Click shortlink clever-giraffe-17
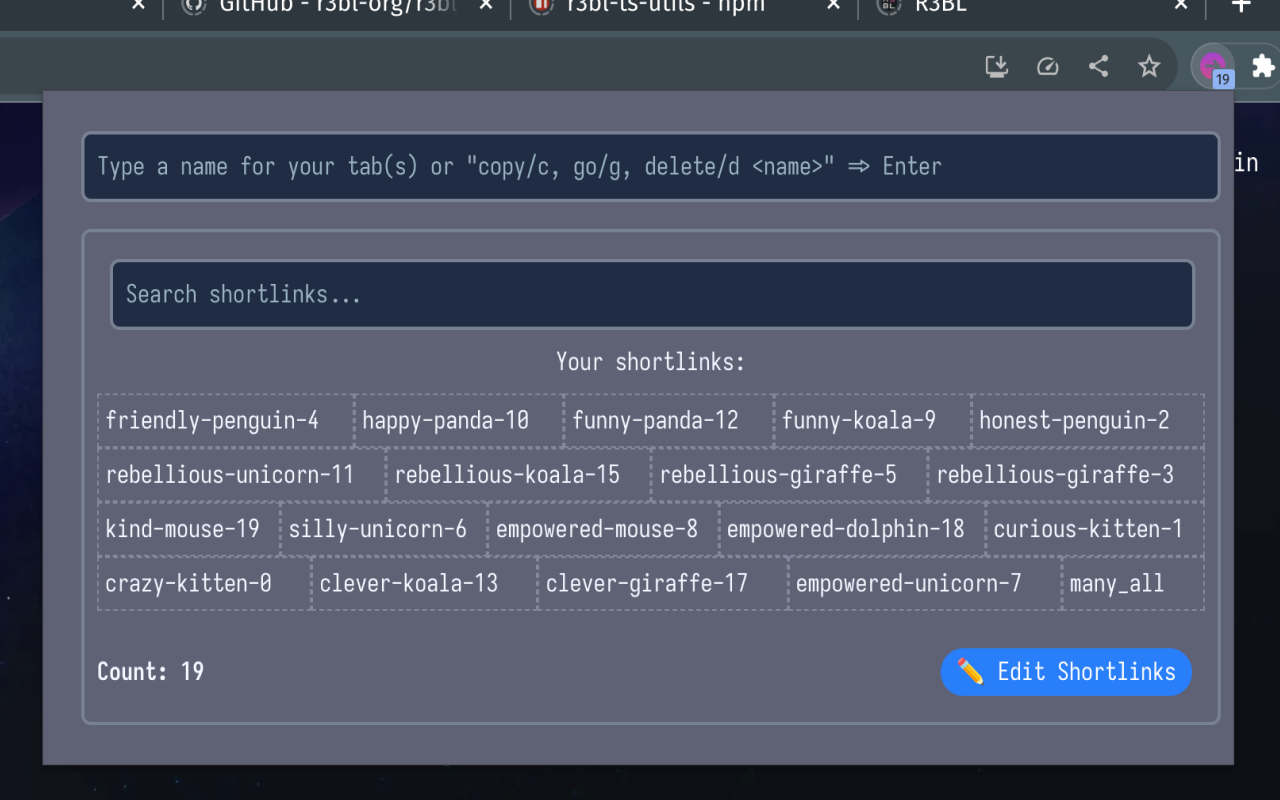Viewport: 1280px width, 800px height. pos(663,583)
